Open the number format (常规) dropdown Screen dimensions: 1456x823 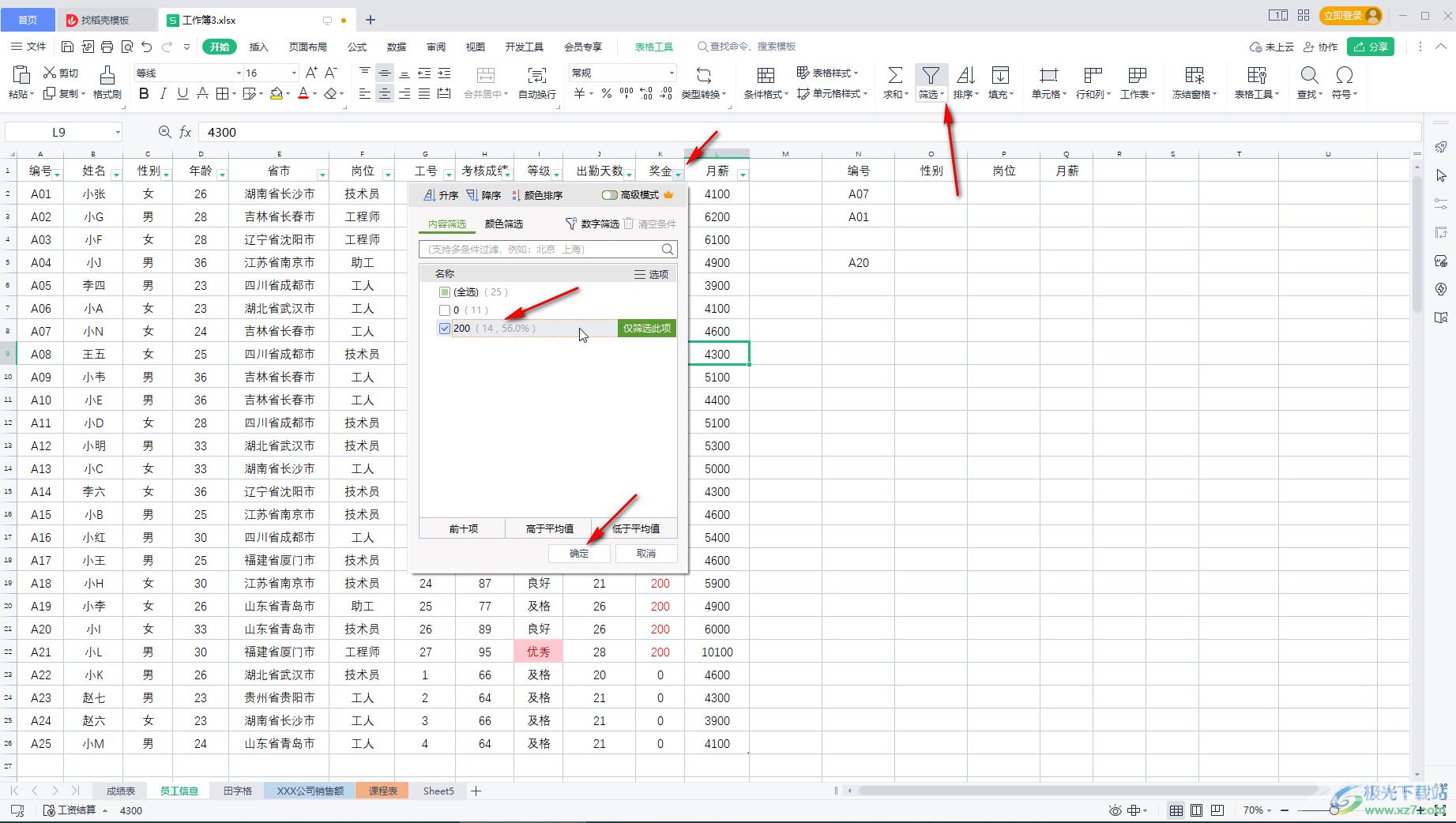pos(672,73)
